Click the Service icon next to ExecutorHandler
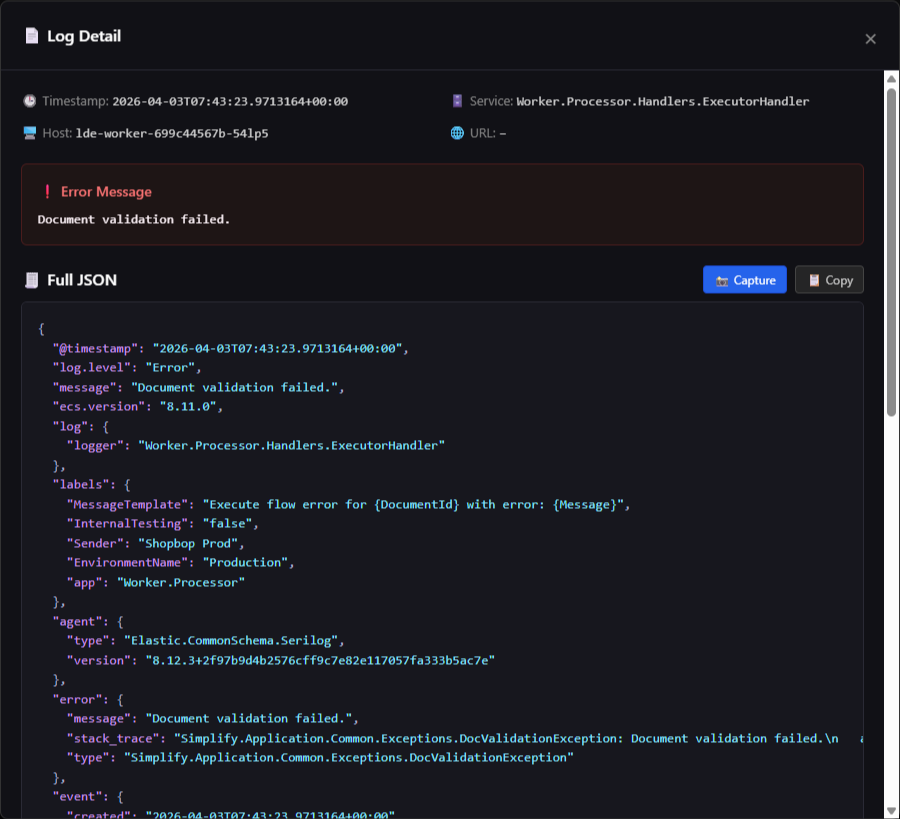This screenshot has width=900, height=819. (457, 101)
